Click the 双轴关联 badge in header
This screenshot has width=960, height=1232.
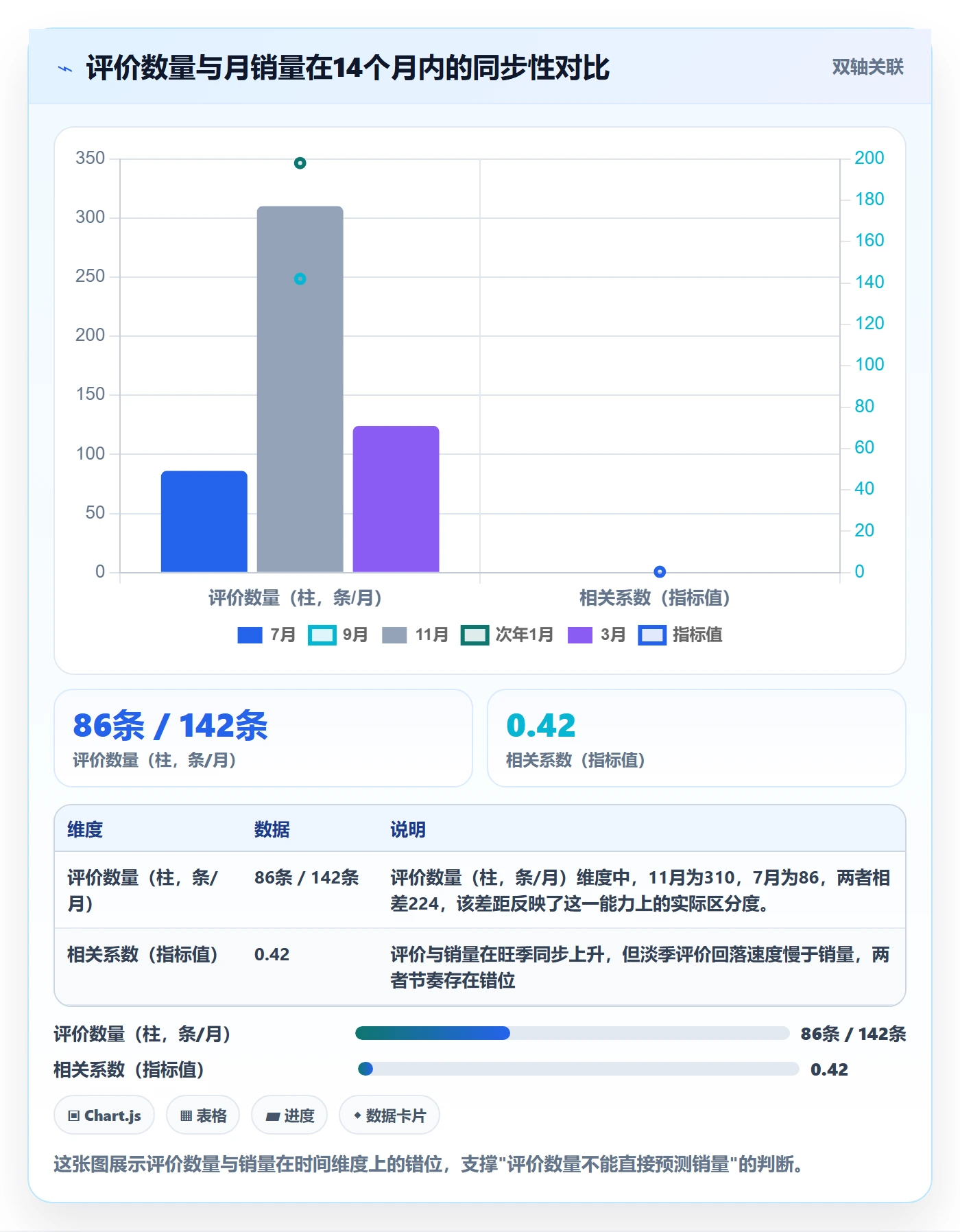click(867, 67)
